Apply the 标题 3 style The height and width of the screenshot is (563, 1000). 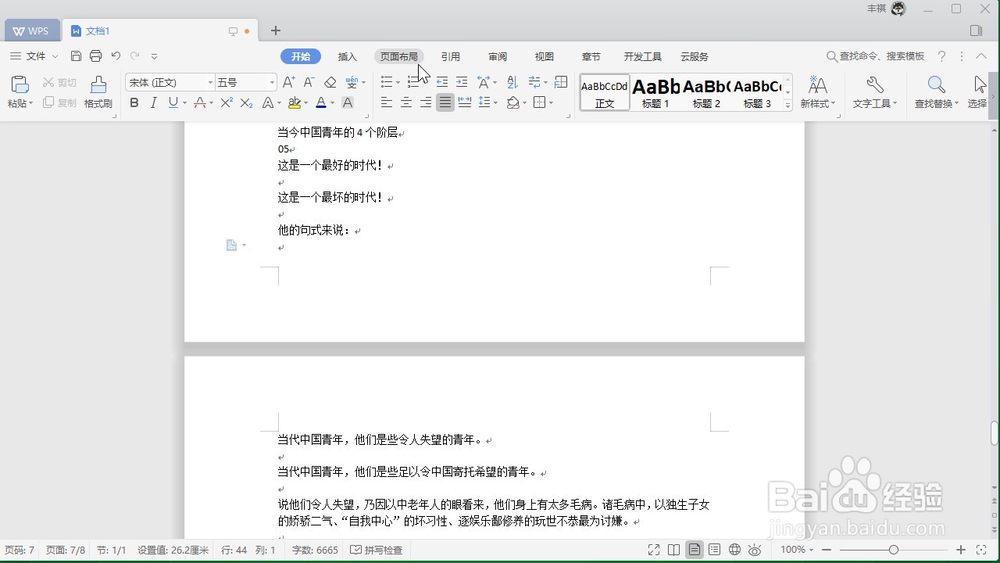[x=757, y=92]
